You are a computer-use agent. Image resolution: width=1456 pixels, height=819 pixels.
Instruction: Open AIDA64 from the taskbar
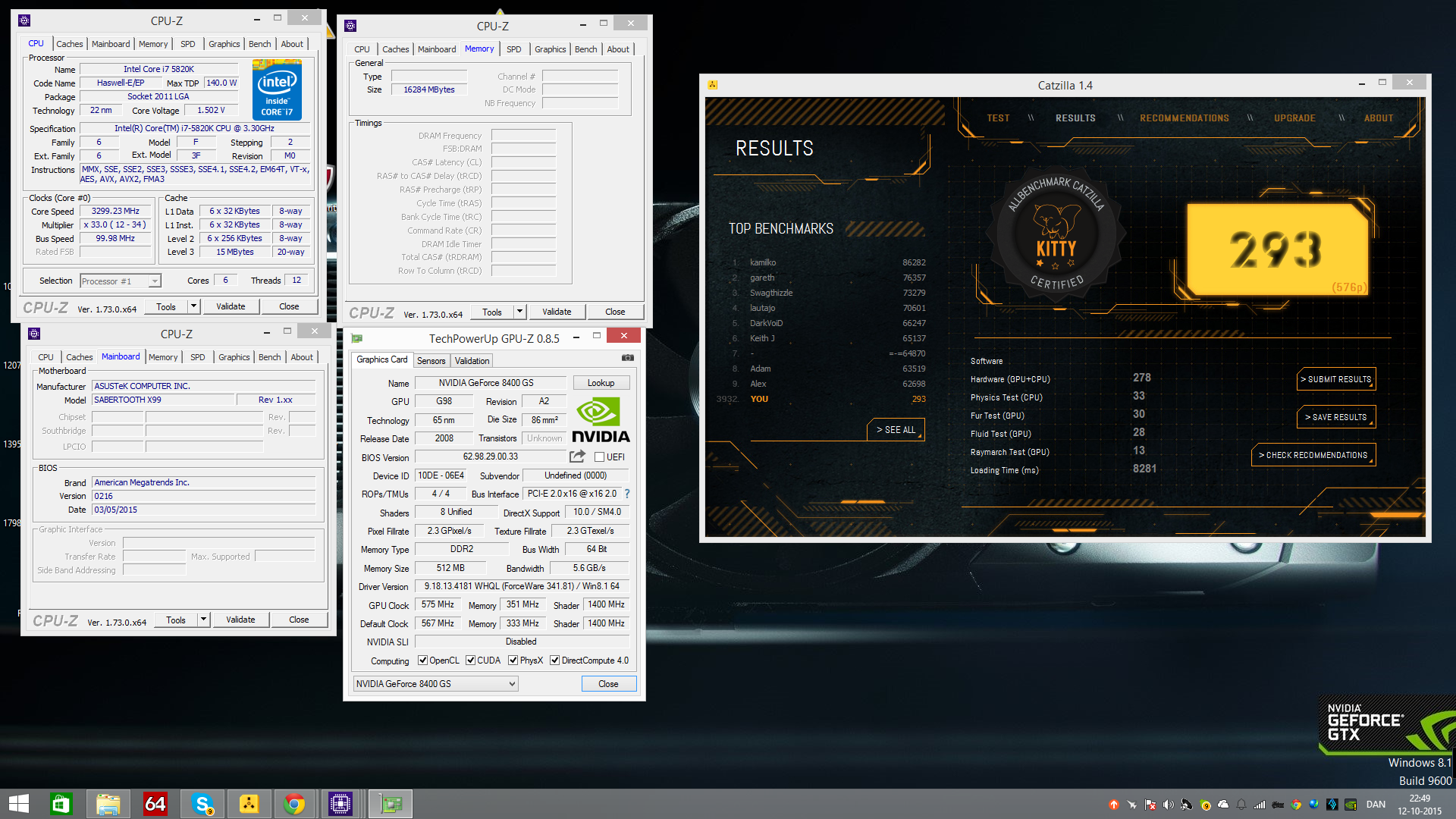(x=155, y=804)
